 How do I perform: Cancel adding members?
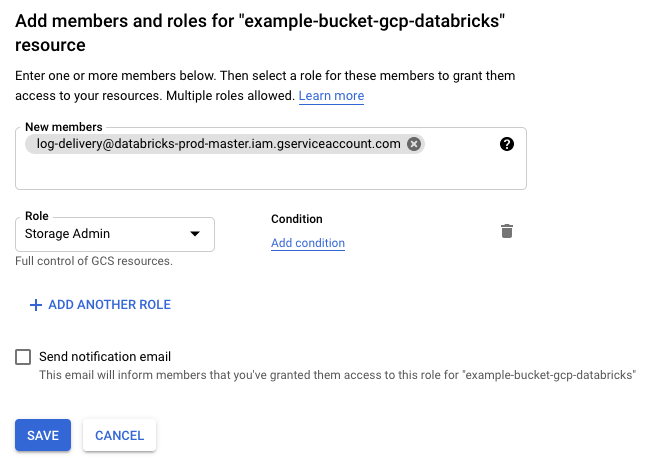119,435
